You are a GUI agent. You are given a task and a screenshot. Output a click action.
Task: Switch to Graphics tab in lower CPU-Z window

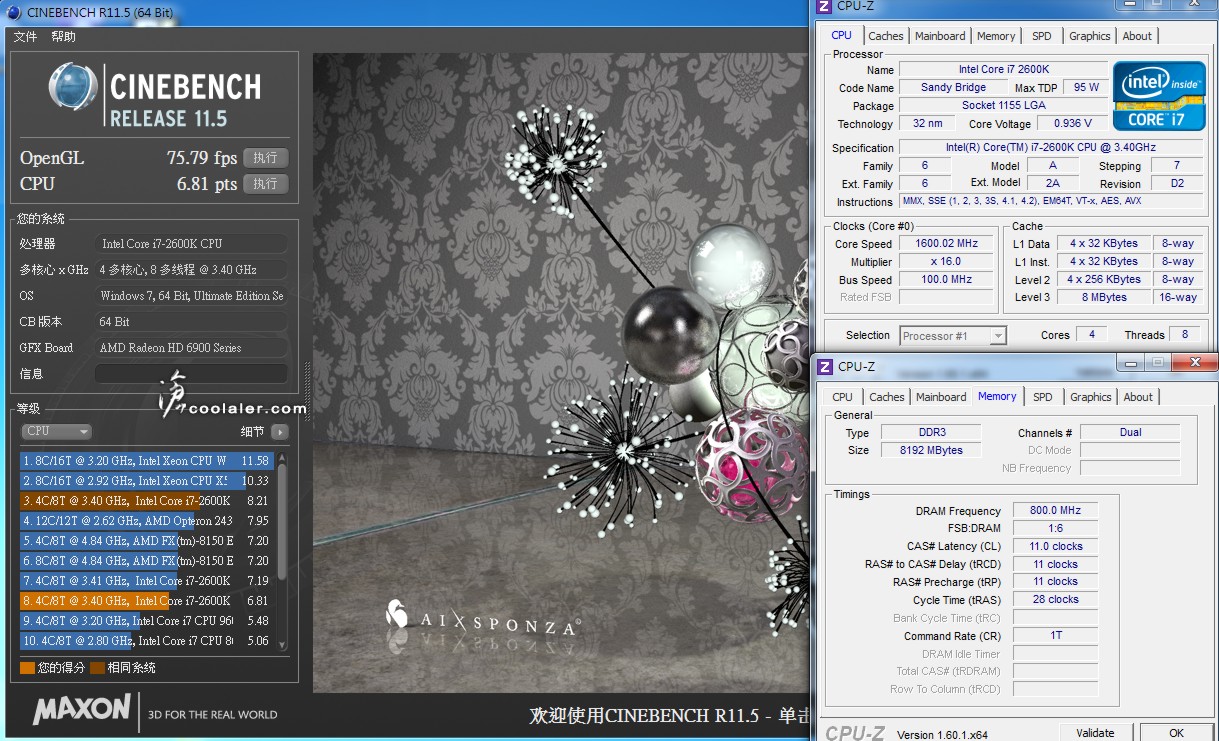coord(1091,397)
